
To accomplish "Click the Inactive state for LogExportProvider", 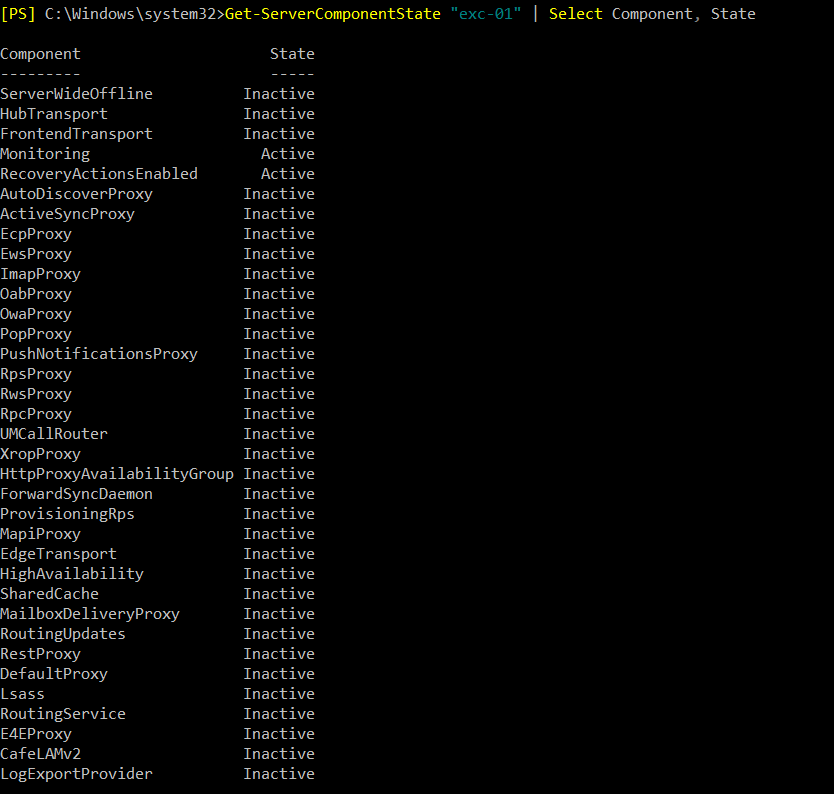I will [x=279, y=774].
